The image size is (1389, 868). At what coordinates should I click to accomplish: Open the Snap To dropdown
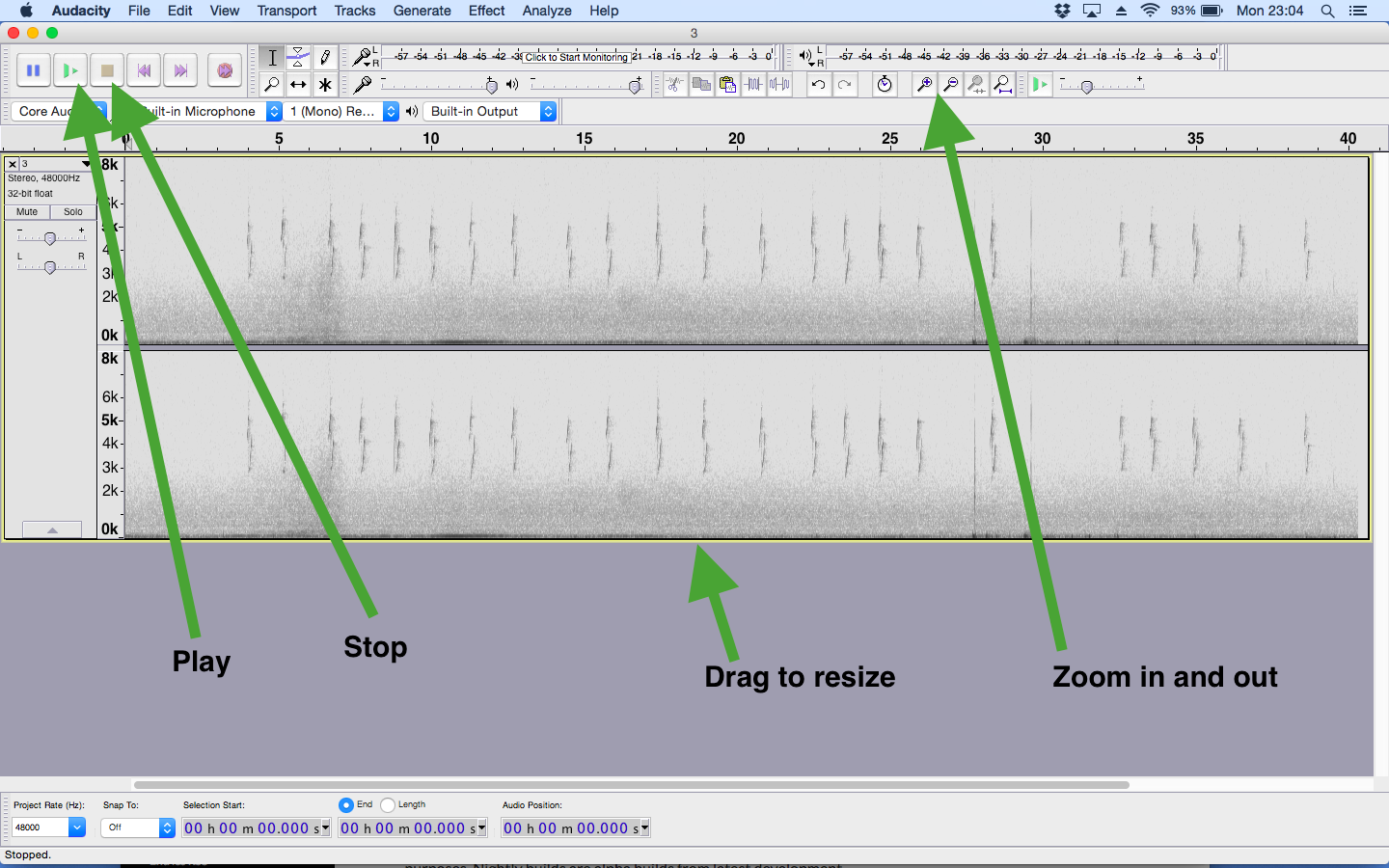point(138,827)
